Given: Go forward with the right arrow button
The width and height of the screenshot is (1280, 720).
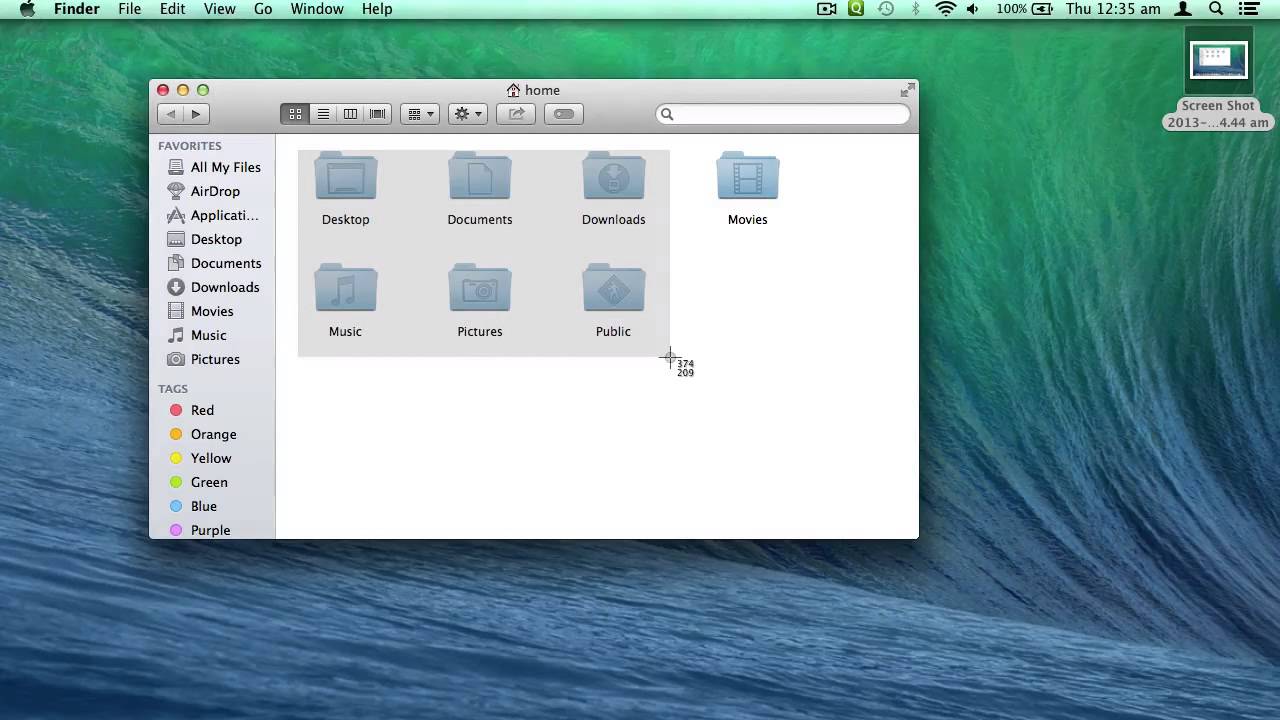Looking at the screenshot, I should 196,114.
